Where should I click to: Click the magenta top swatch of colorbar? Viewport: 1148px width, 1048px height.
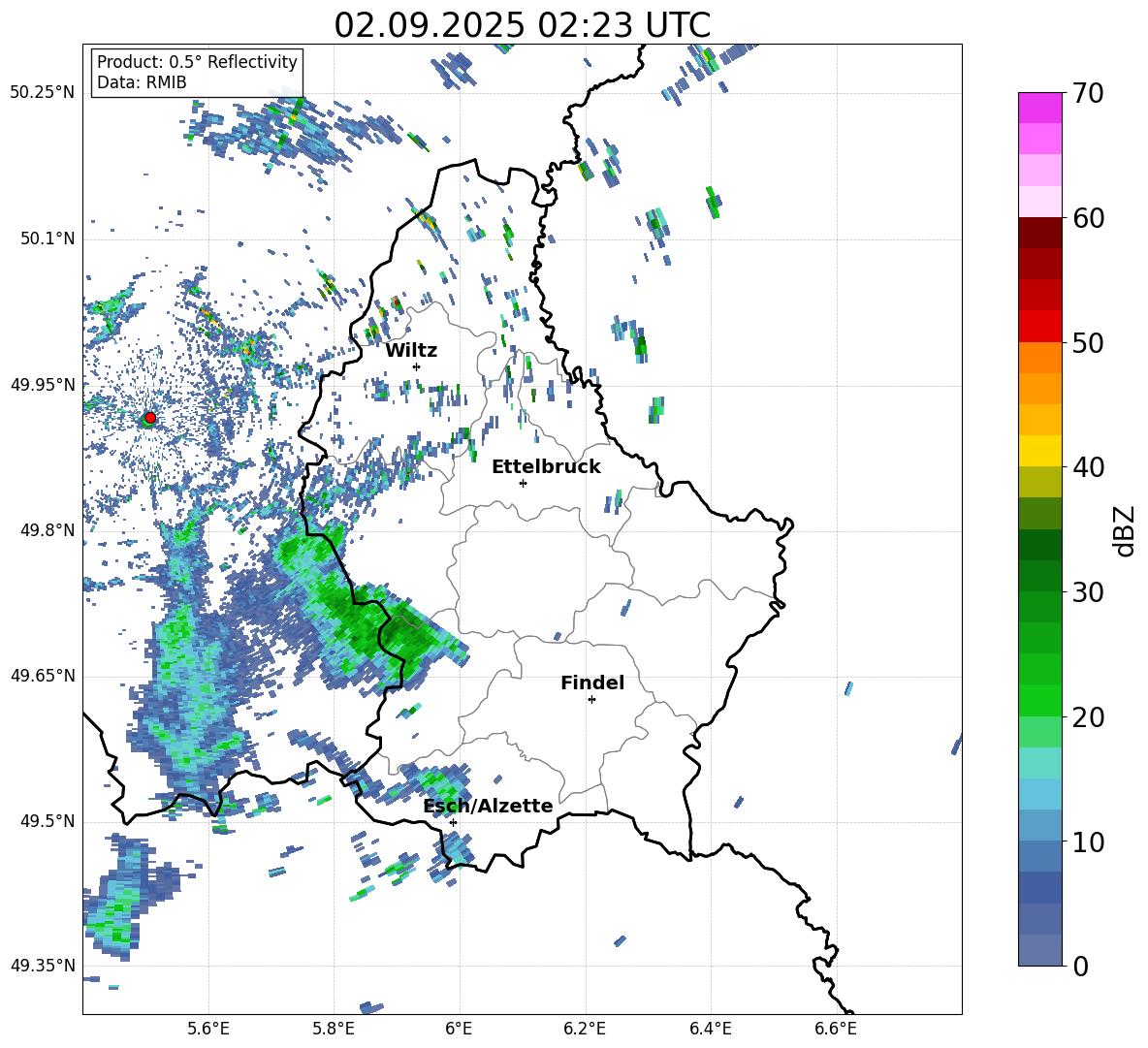point(1039,108)
